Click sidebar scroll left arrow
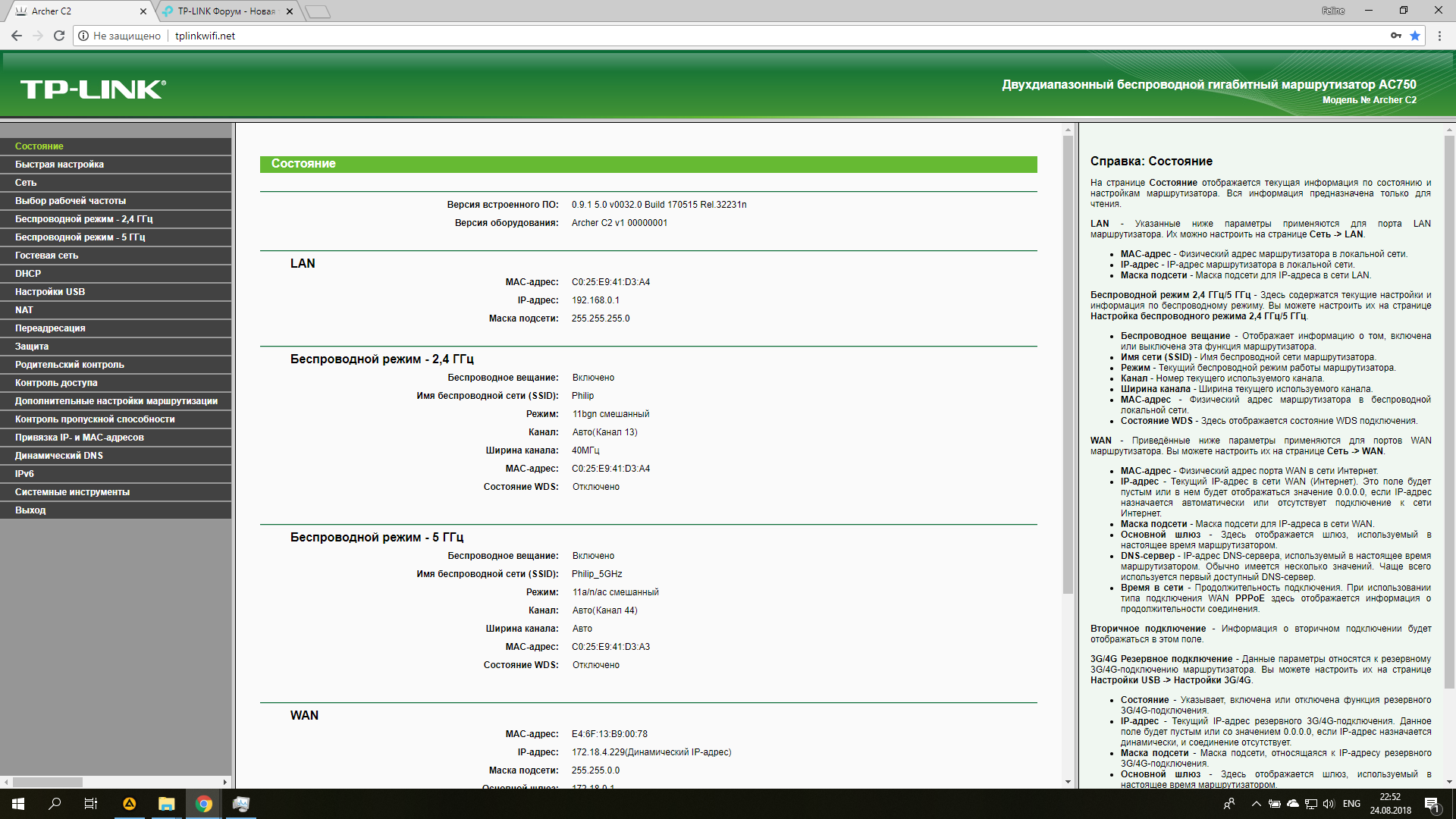Image resolution: width=1456 pixels, height=819 pixels. click(x=6, y=782)
